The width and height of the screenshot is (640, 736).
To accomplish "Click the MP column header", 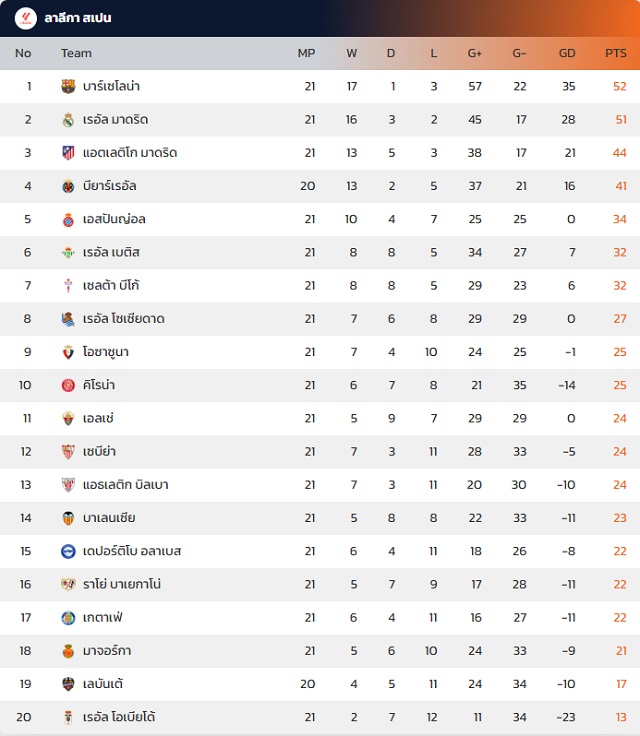I will (x=306, y=53).
